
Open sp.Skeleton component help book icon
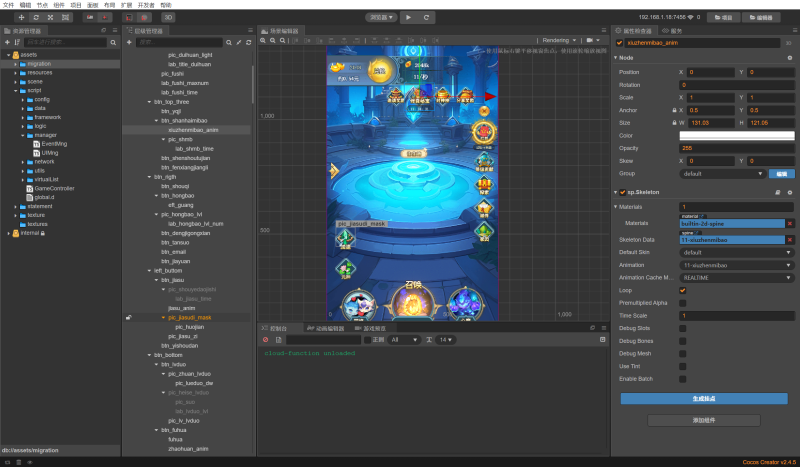tap(778, 192)
